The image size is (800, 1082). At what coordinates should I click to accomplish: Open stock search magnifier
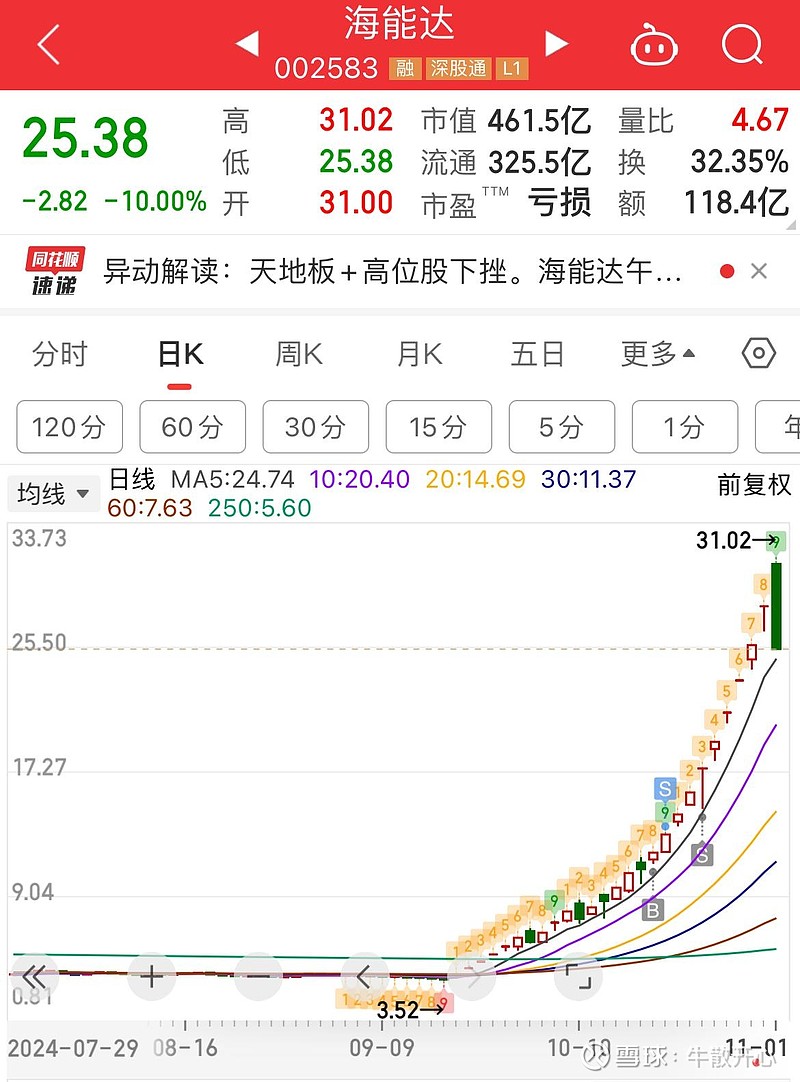click(742, 43)
